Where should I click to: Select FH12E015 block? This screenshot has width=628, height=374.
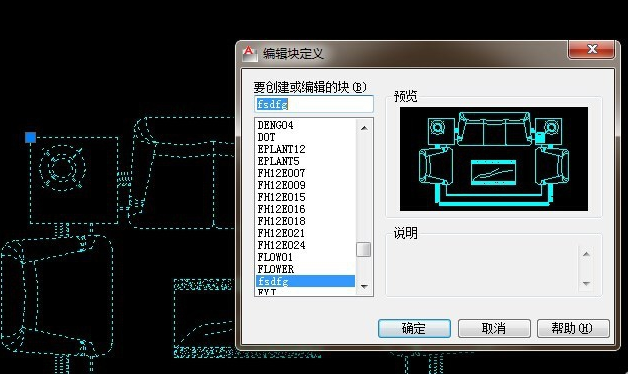click(305, 197)
